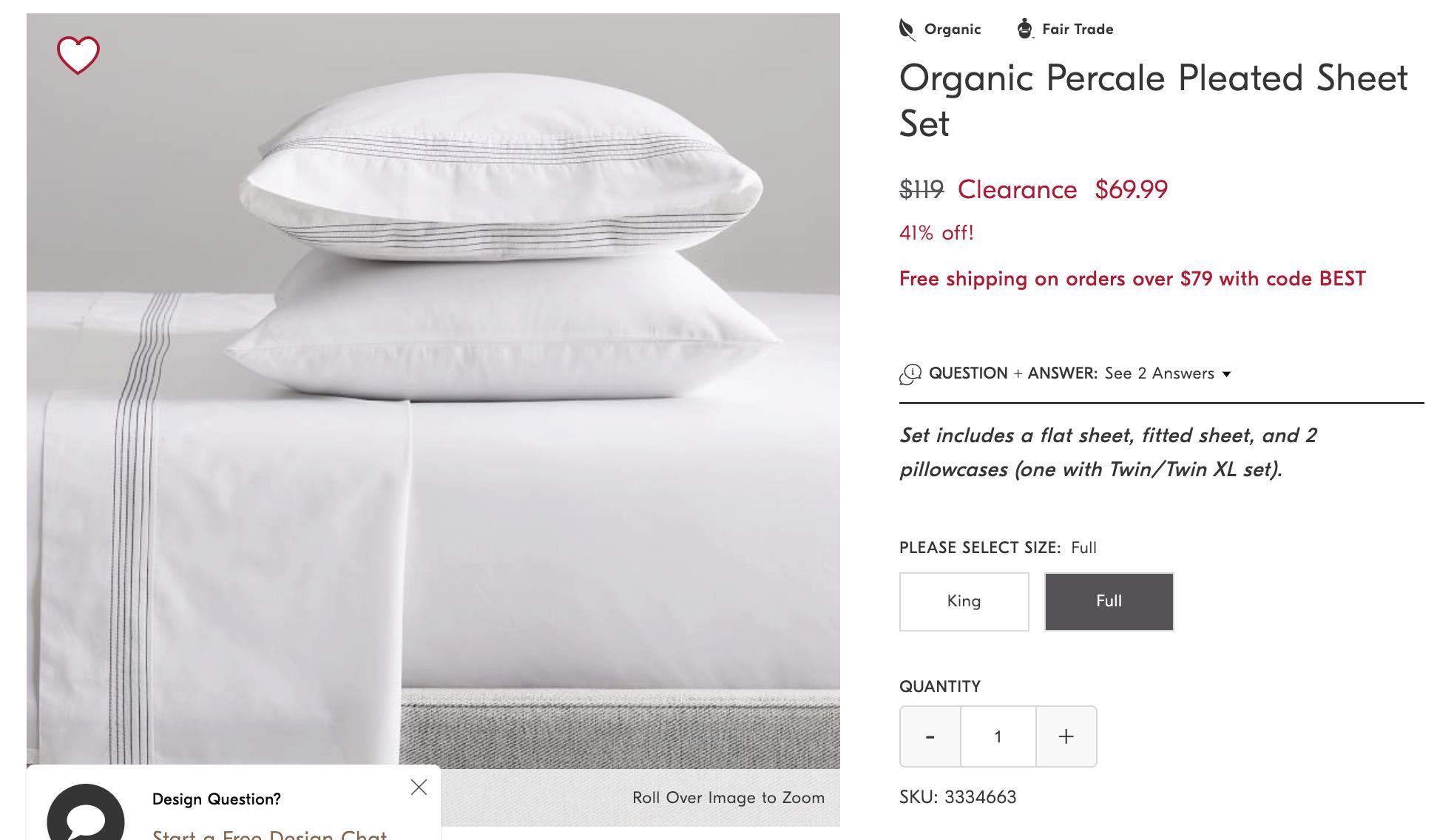
Task: Click the Fair Trade label text
Action: (x=1078, y=30)
